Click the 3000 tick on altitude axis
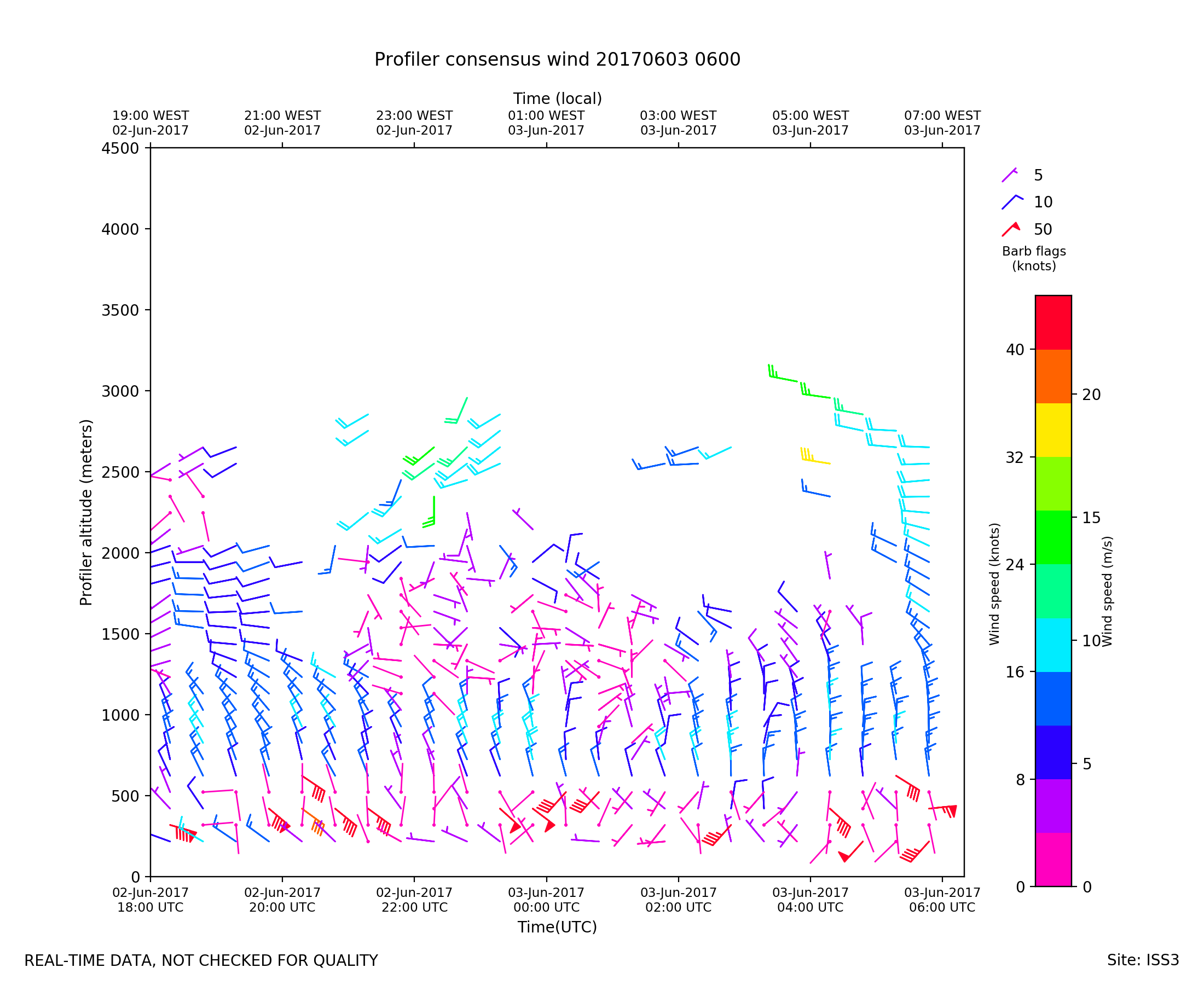1204x985 pixels. click(x=120, y=391)
